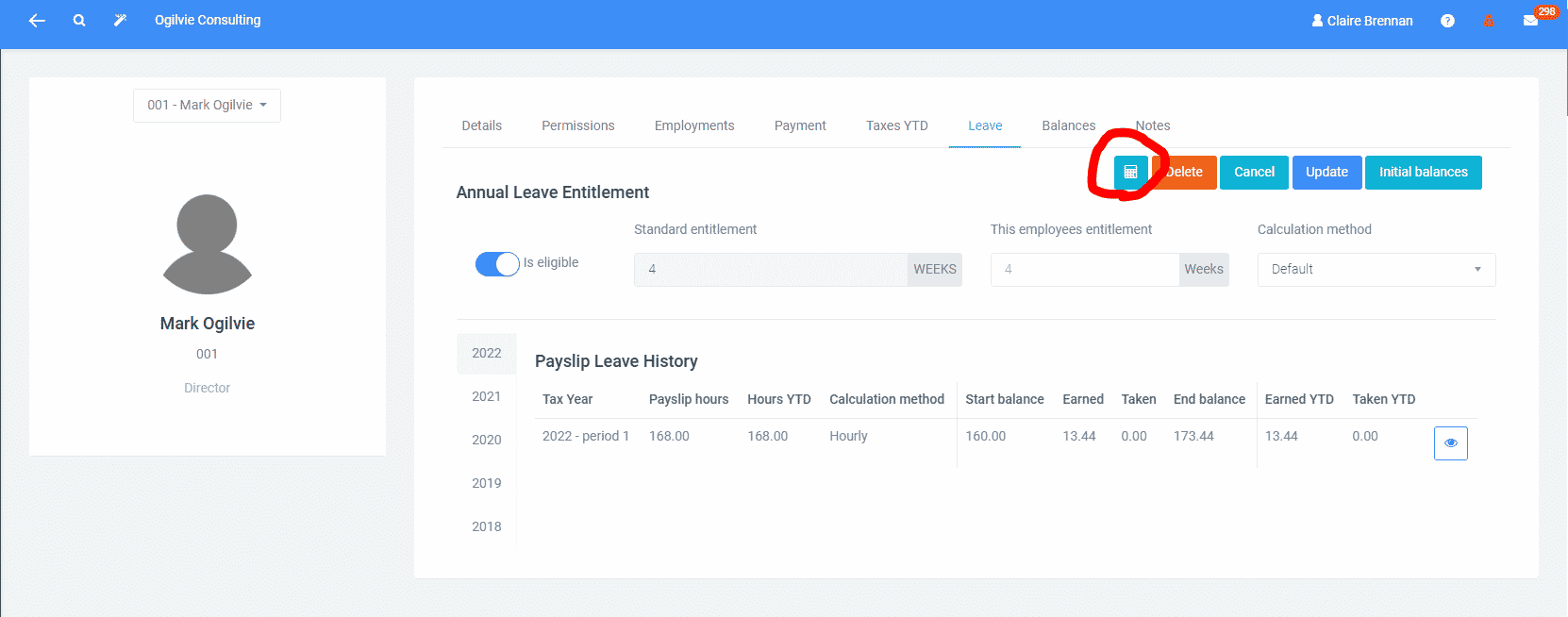Expand the Calculation method Default dropdown
Viewport: 1568px width, 617px height.
point(1376,270)
